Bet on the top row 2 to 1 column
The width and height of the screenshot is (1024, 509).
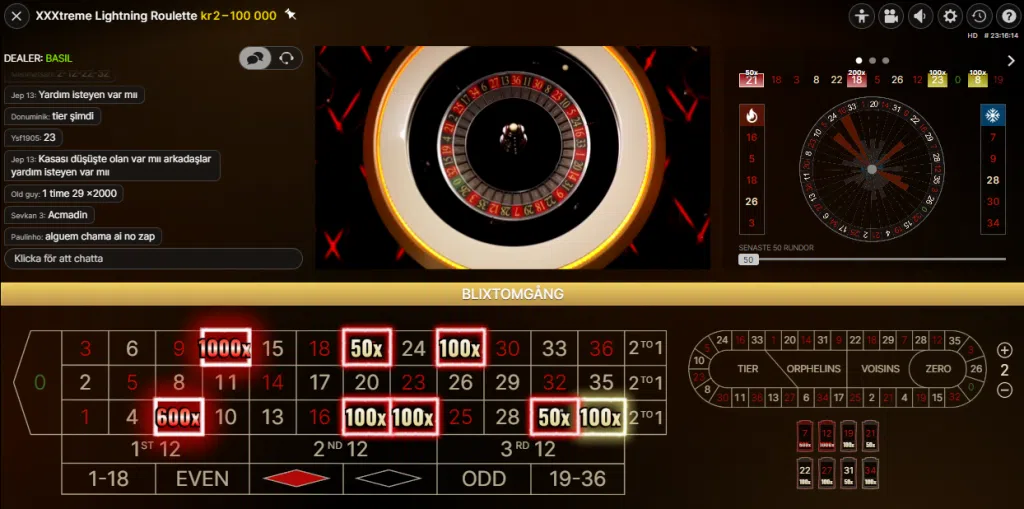[645, 348]
